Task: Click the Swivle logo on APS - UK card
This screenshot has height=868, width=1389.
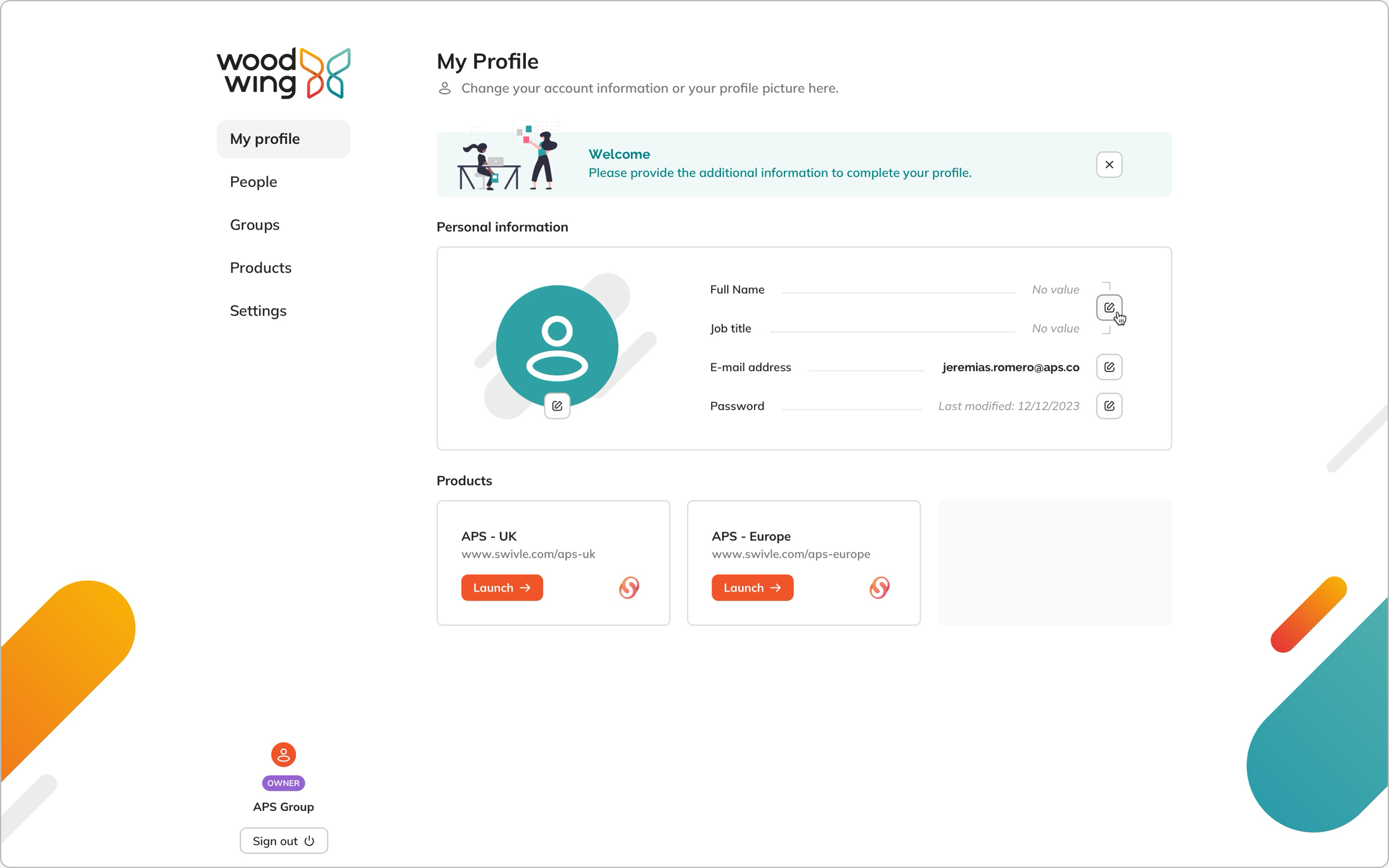Action: [x=629, y=587]
